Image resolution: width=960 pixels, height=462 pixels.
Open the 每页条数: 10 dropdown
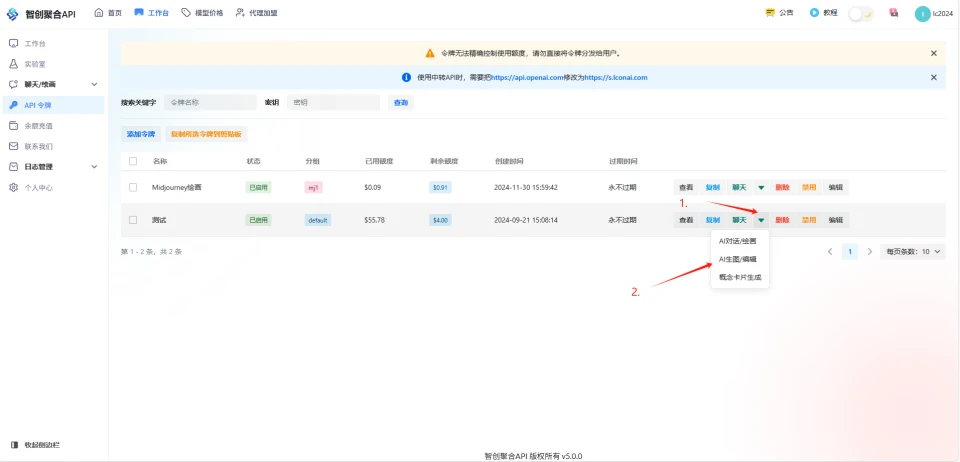tap(912, 251)
